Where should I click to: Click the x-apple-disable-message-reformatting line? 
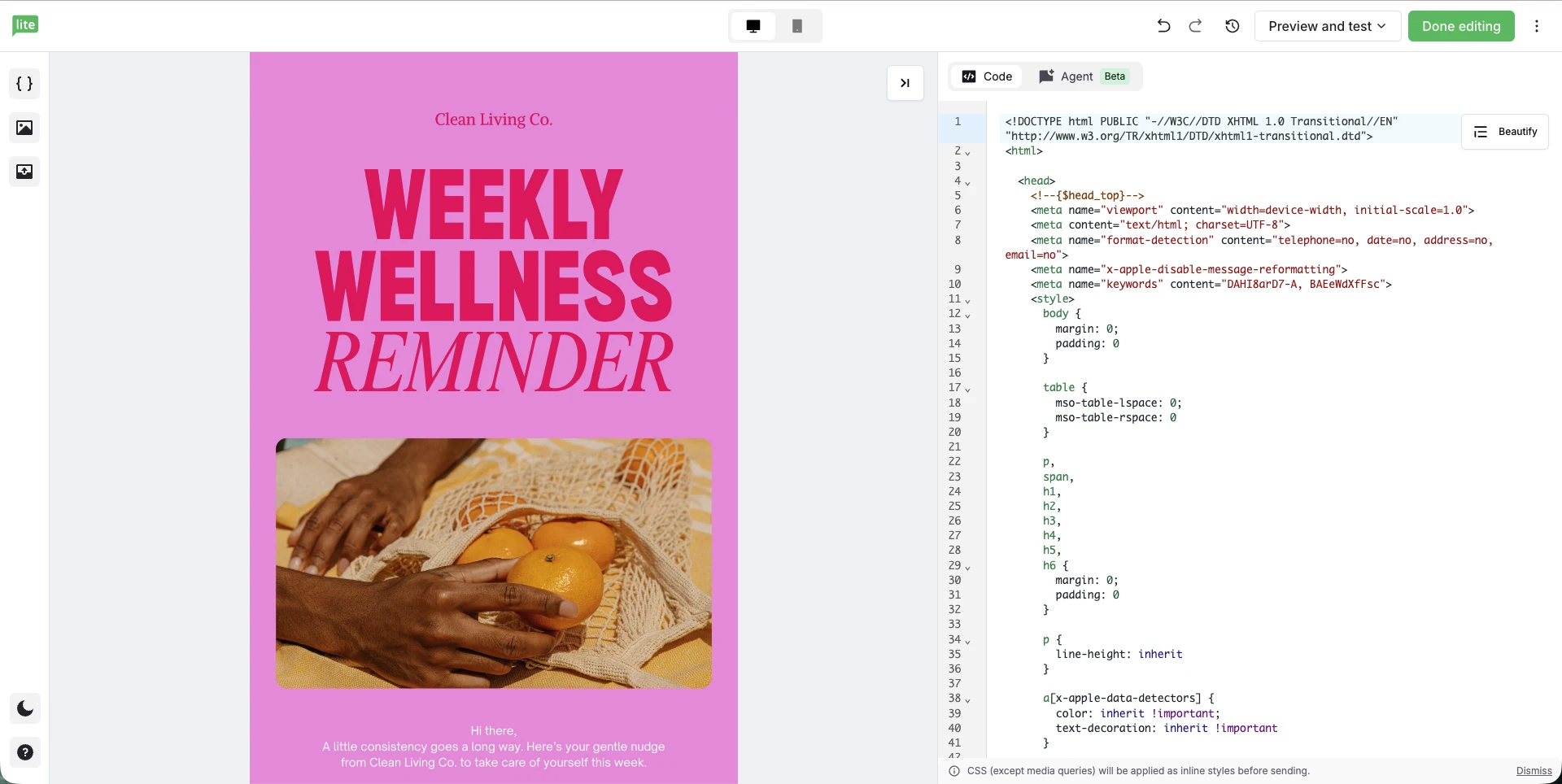(1189, 269)
